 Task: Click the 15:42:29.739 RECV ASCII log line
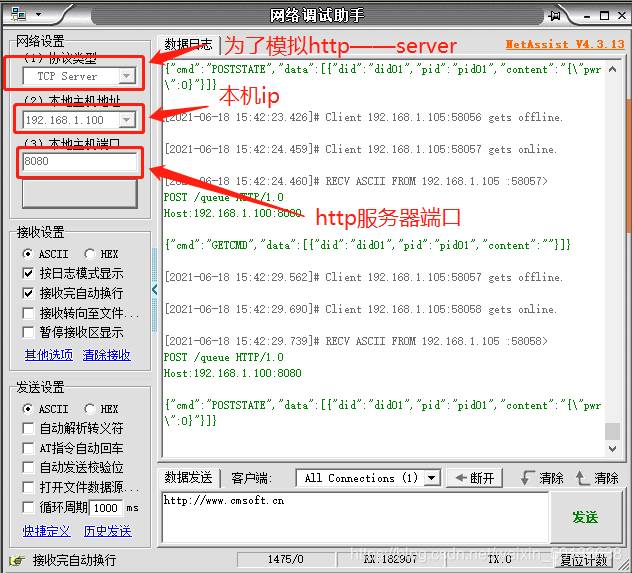pos(356,341)
